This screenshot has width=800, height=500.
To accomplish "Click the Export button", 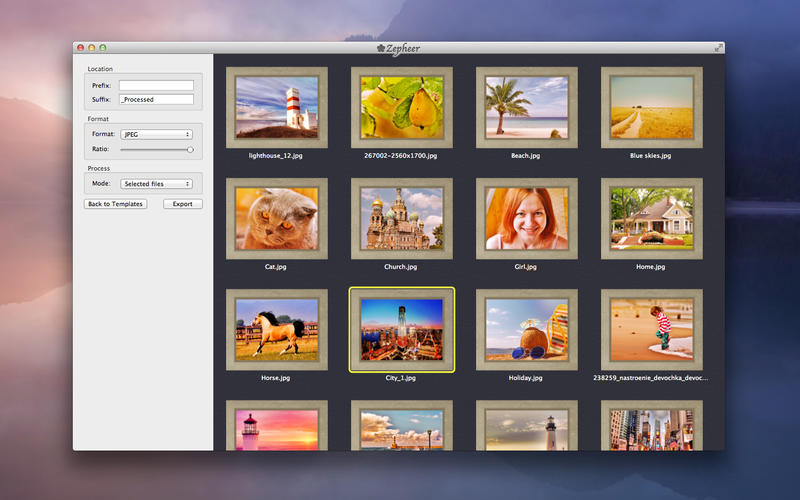I will (183, 204).
